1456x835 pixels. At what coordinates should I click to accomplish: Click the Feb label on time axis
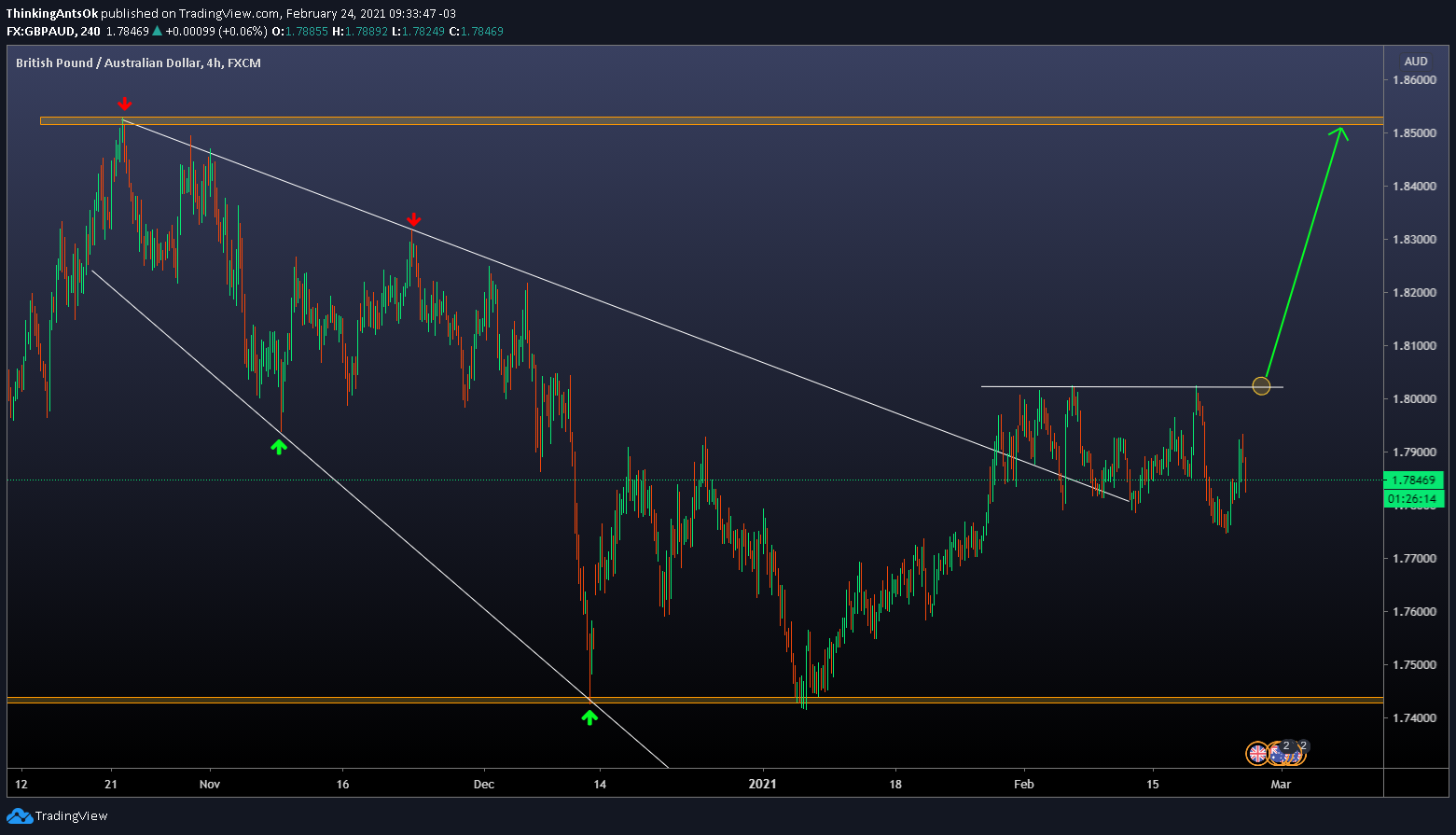[1024, 785]
